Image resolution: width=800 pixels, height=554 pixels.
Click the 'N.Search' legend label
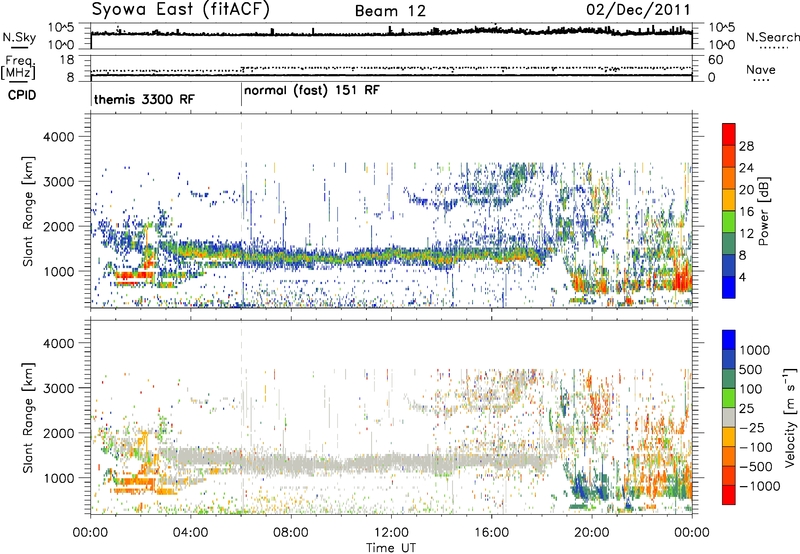[x=772, y=37]
